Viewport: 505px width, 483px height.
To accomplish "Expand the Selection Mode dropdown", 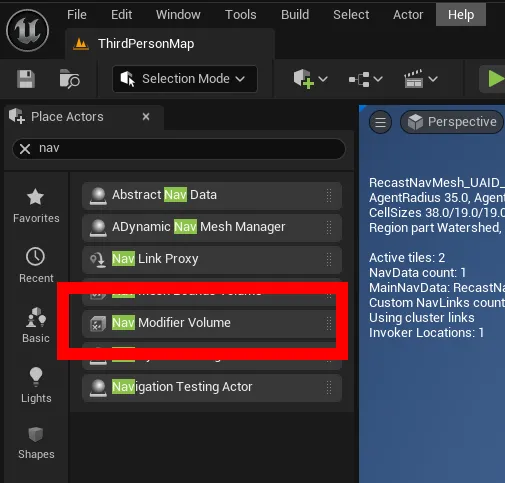I will [185, 79].
